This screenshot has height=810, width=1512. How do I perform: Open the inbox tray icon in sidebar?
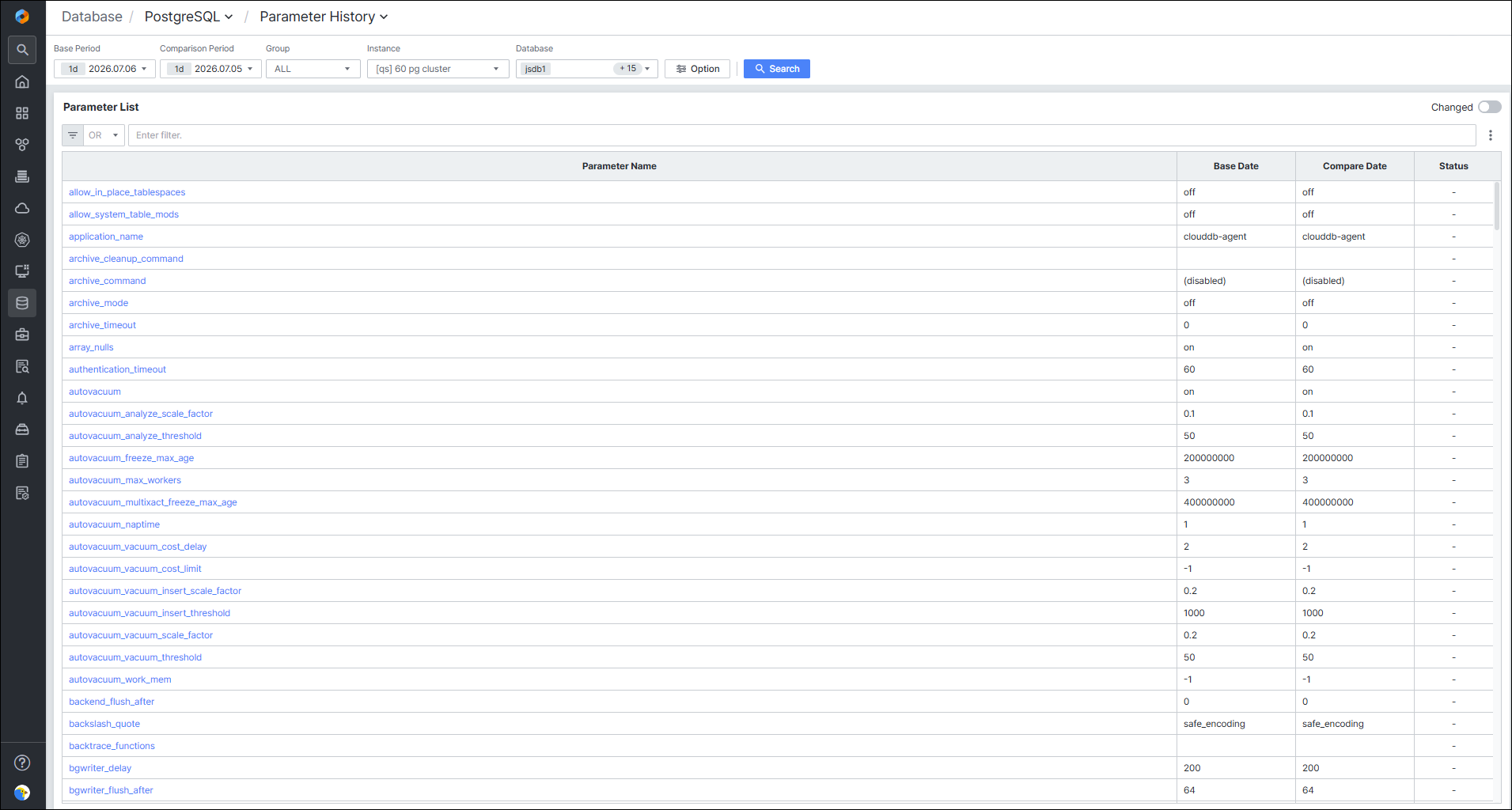[22, 430]
